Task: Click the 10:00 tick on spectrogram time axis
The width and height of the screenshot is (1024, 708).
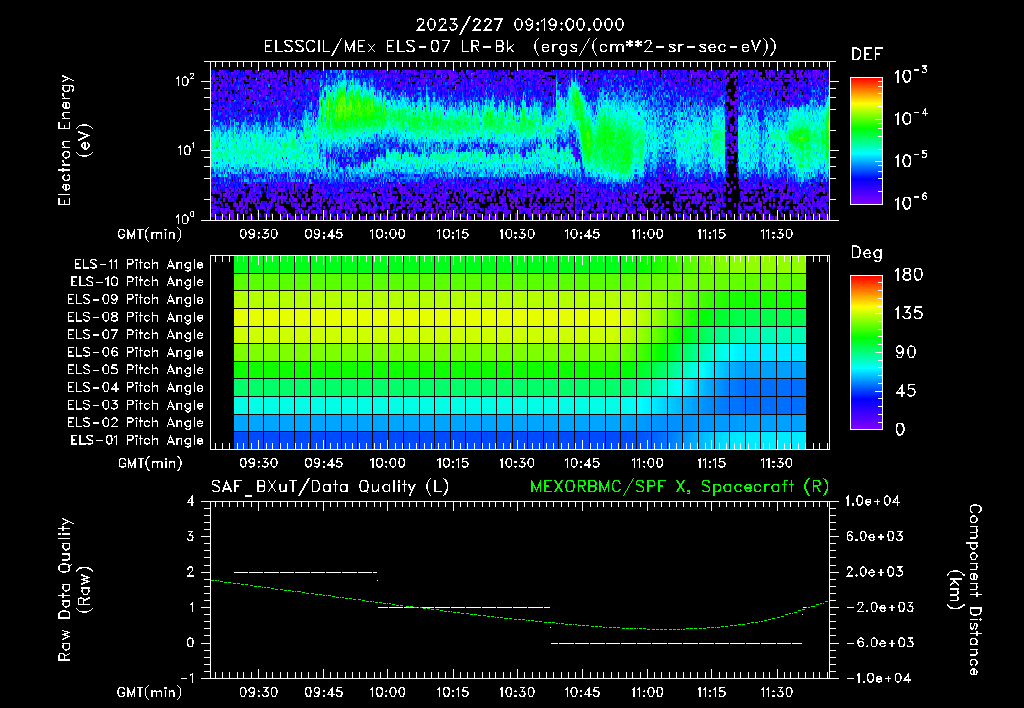Action: [x=387, y=234]
